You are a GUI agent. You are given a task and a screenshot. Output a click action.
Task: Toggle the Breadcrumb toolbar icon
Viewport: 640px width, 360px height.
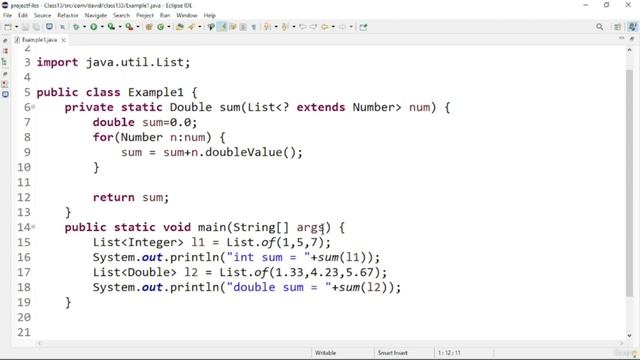point(211,27)
